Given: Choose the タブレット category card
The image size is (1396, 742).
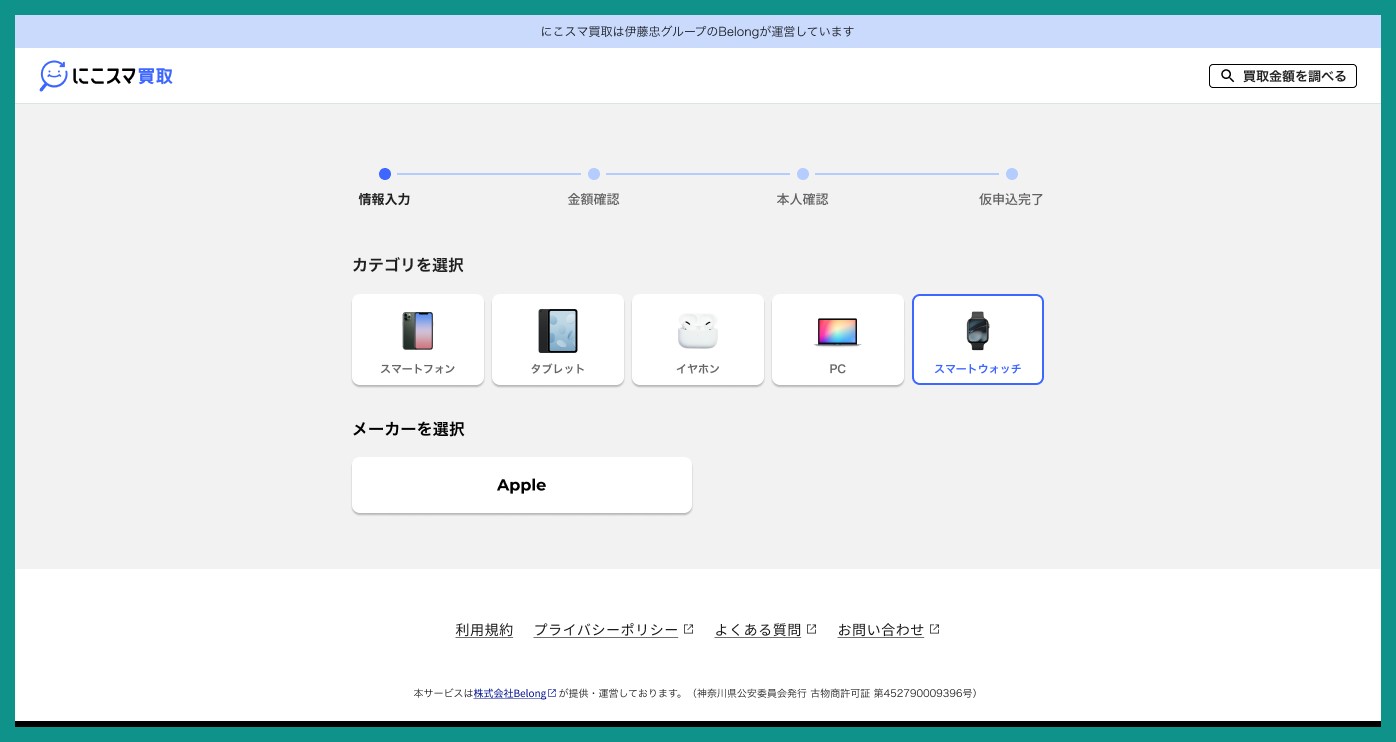Looking at the screenshot, I should tap(558, 340).
